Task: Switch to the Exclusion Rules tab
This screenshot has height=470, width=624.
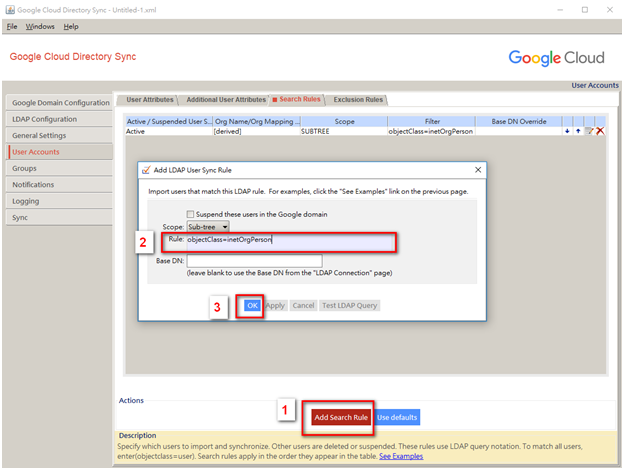Action: click(357, 100)
